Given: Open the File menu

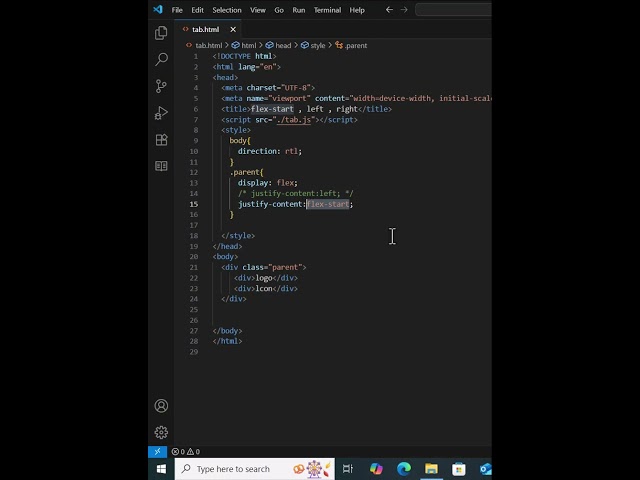Looking at the screenshot, I should [177, 10].
